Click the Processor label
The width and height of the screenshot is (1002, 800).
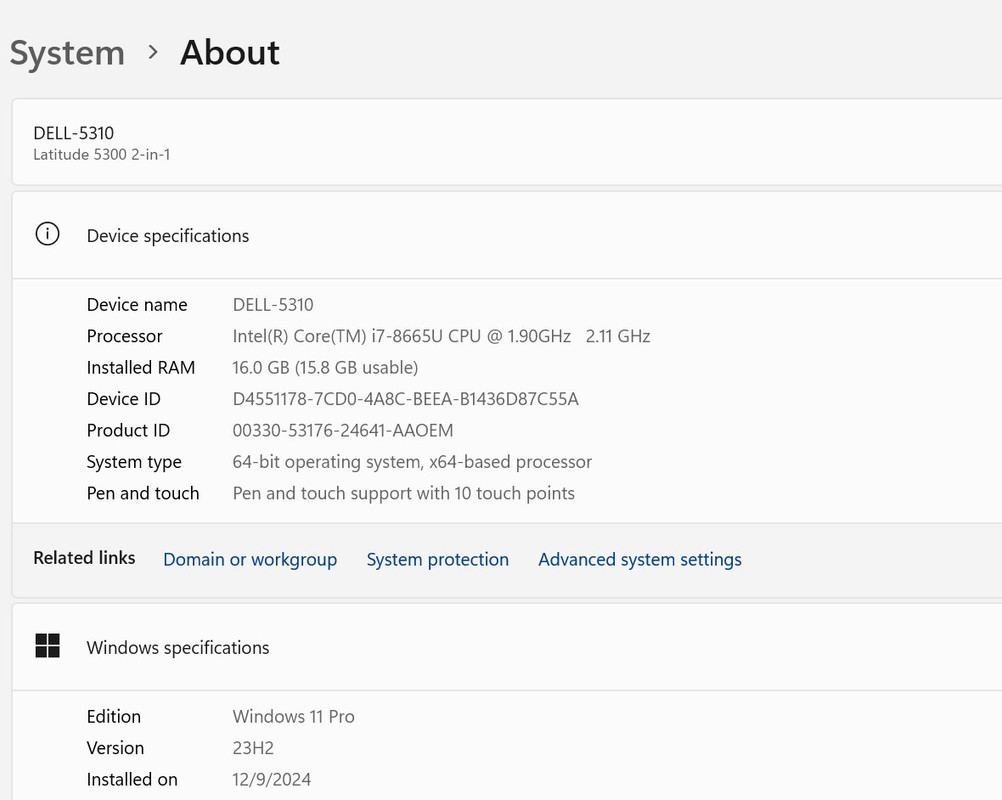pos(125,336)
